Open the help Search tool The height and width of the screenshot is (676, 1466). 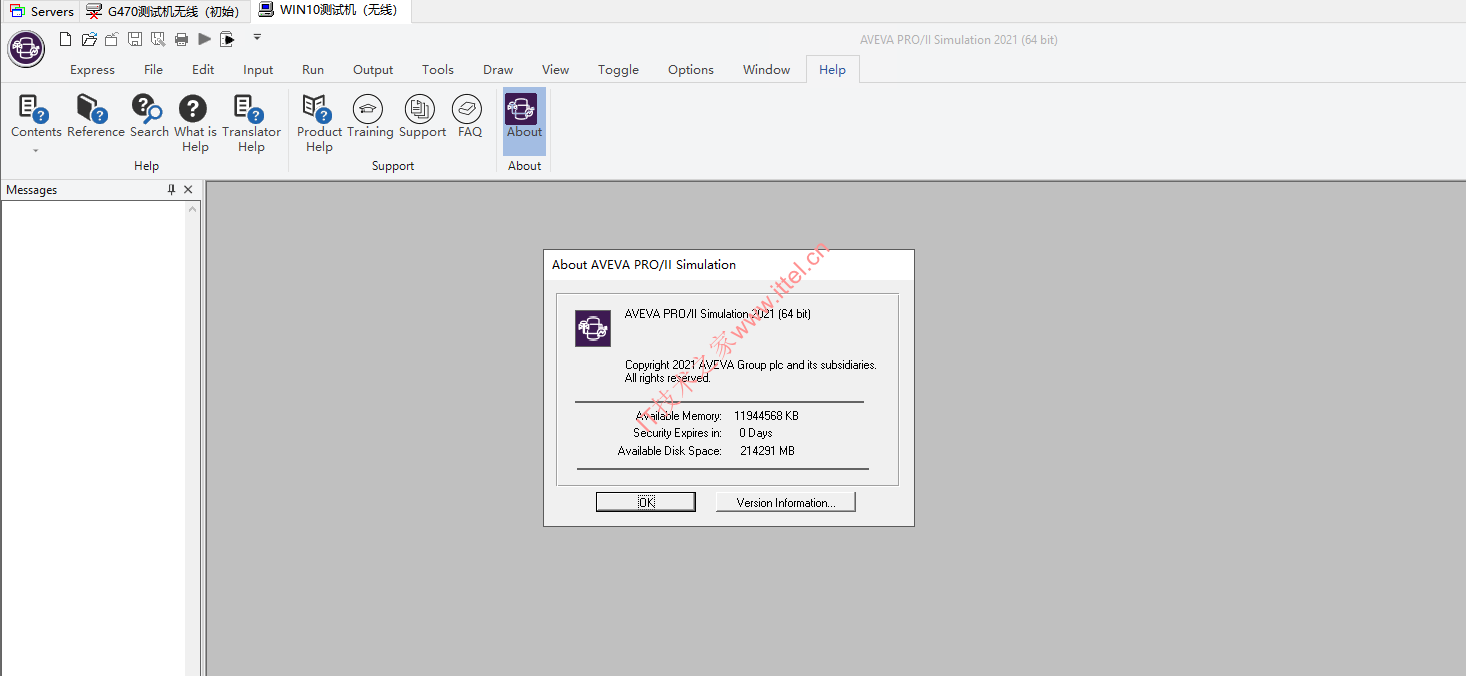point(149,116)
